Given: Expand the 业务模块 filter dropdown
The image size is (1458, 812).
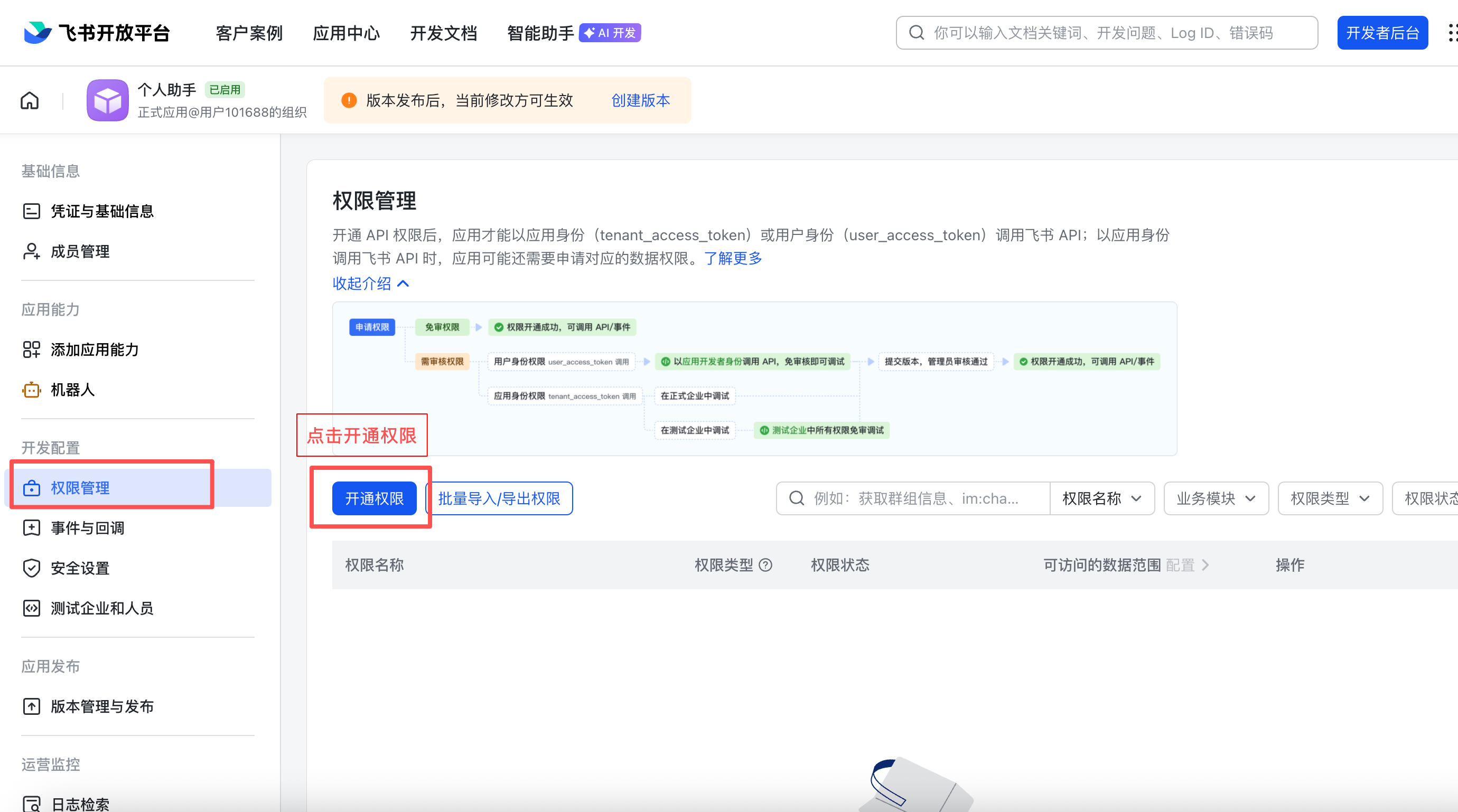Looking at the screenshot, I should click(1215, 498).
